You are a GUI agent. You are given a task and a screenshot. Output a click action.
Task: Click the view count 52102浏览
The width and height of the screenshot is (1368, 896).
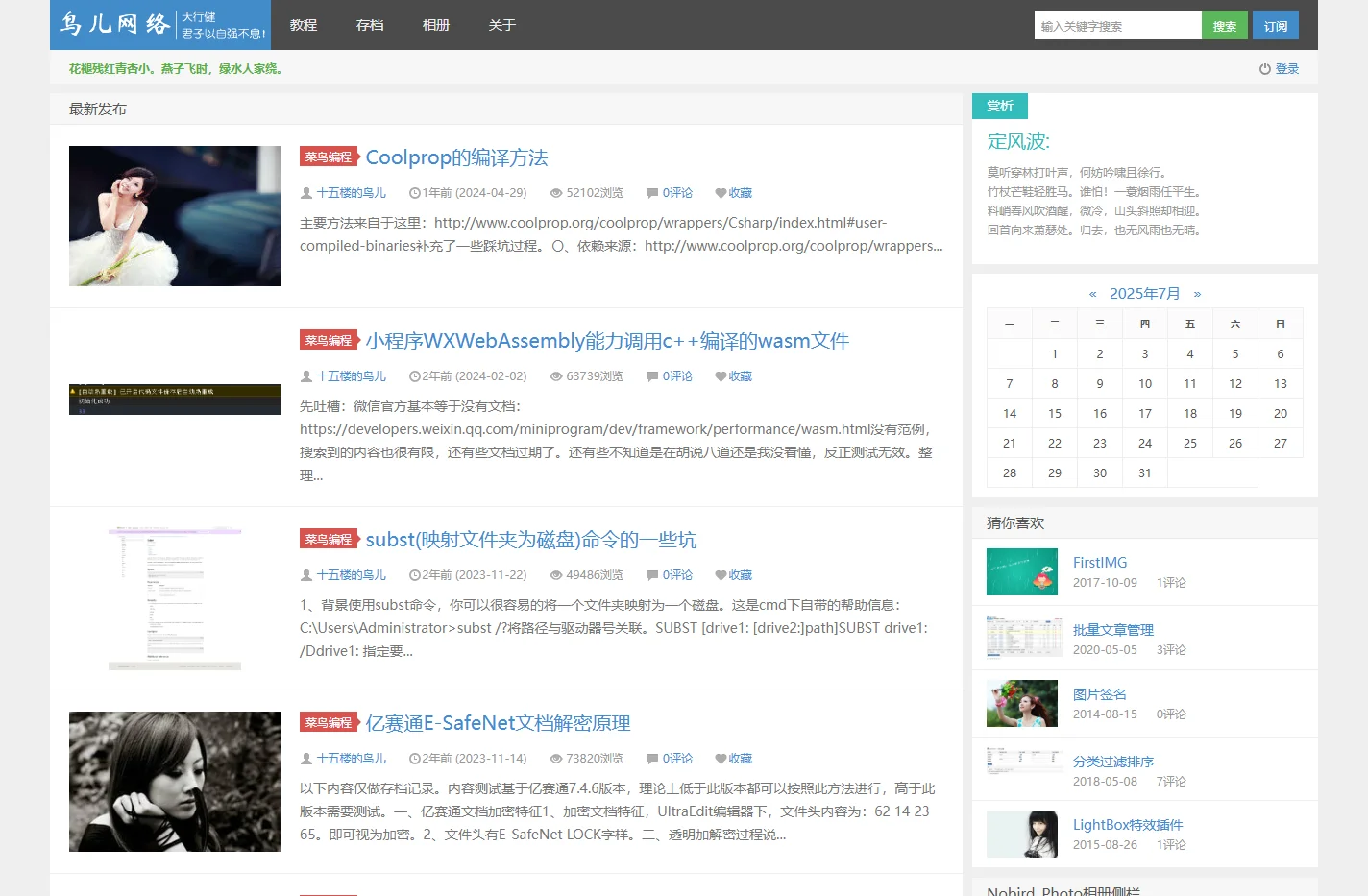(595, 193)
